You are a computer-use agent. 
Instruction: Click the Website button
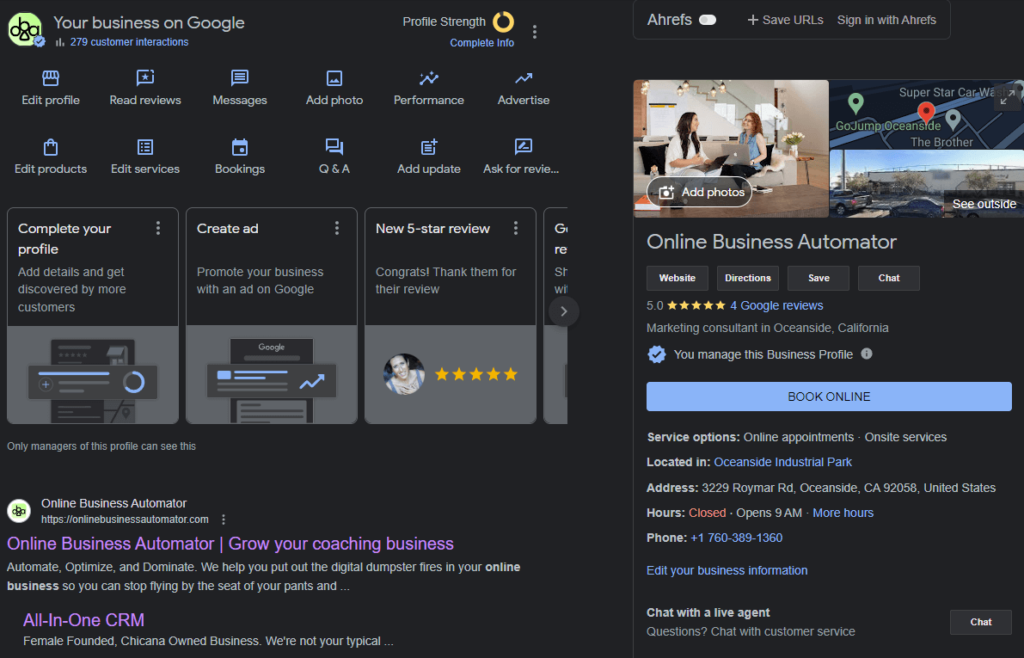coord(677,278)
